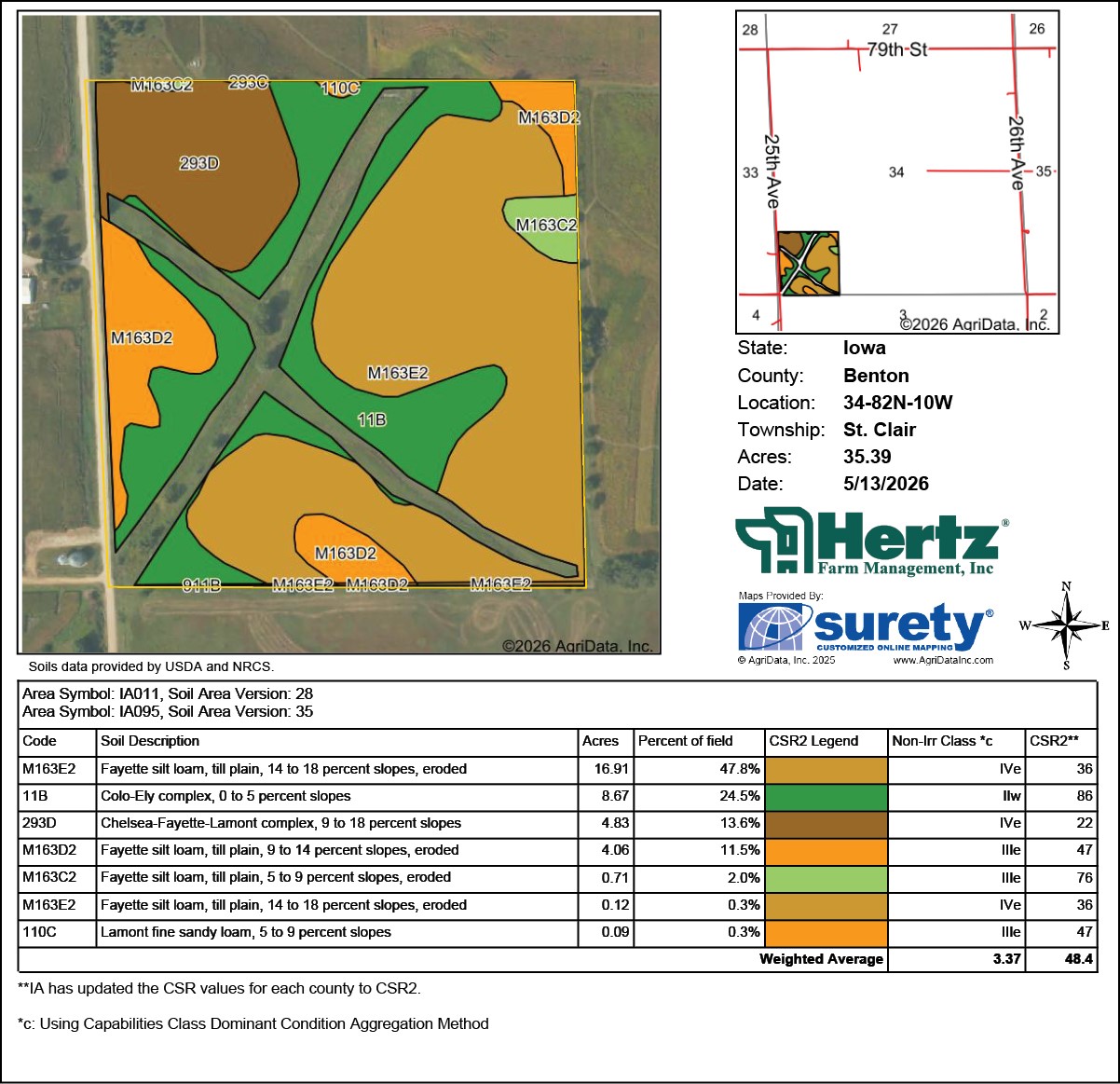This screenshot has width=1120, height=1084.
Task: Click the County value Benton
Action: (x=876, y=376)
